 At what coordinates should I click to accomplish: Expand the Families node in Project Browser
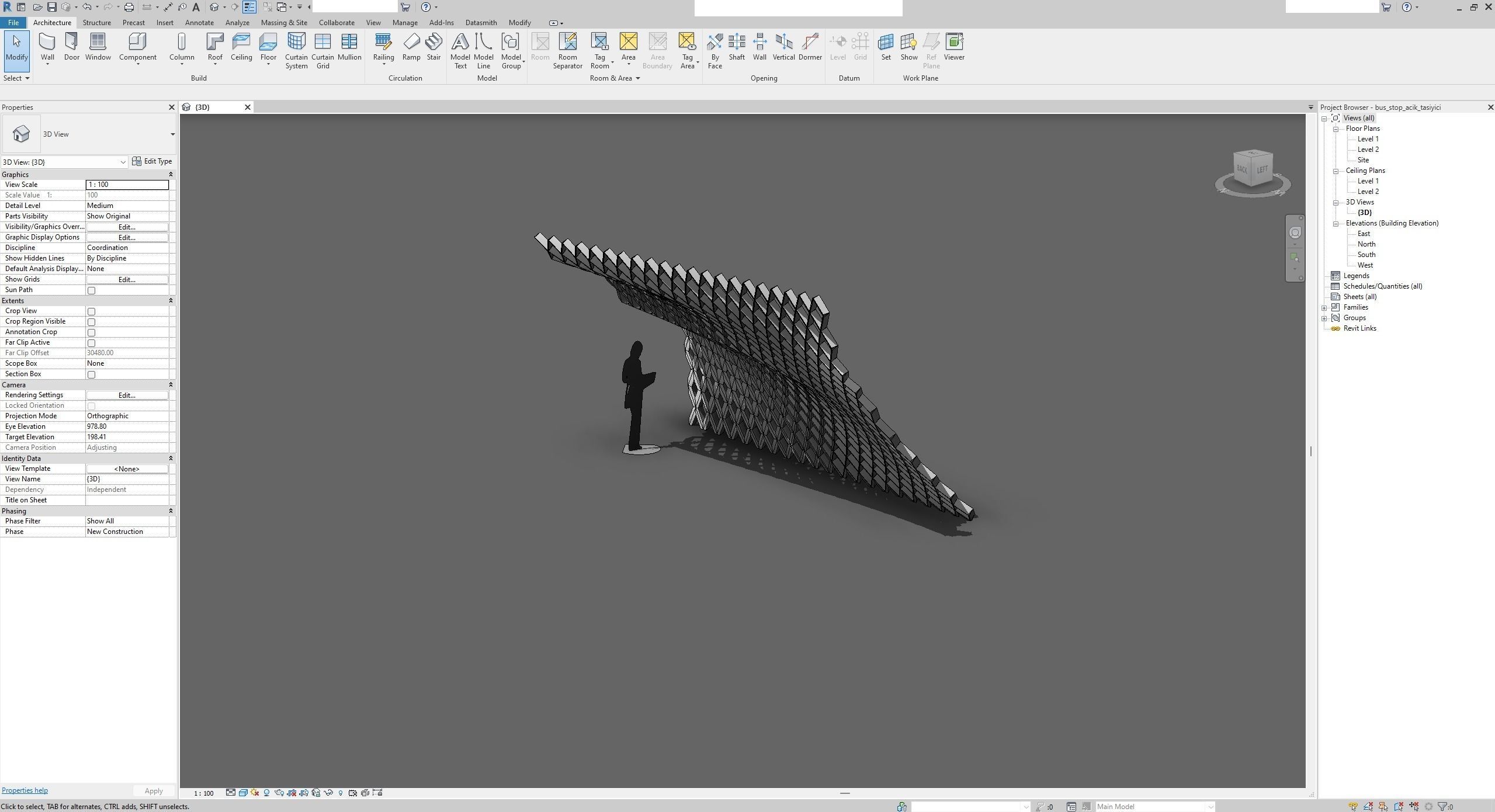click(1324, 307)
